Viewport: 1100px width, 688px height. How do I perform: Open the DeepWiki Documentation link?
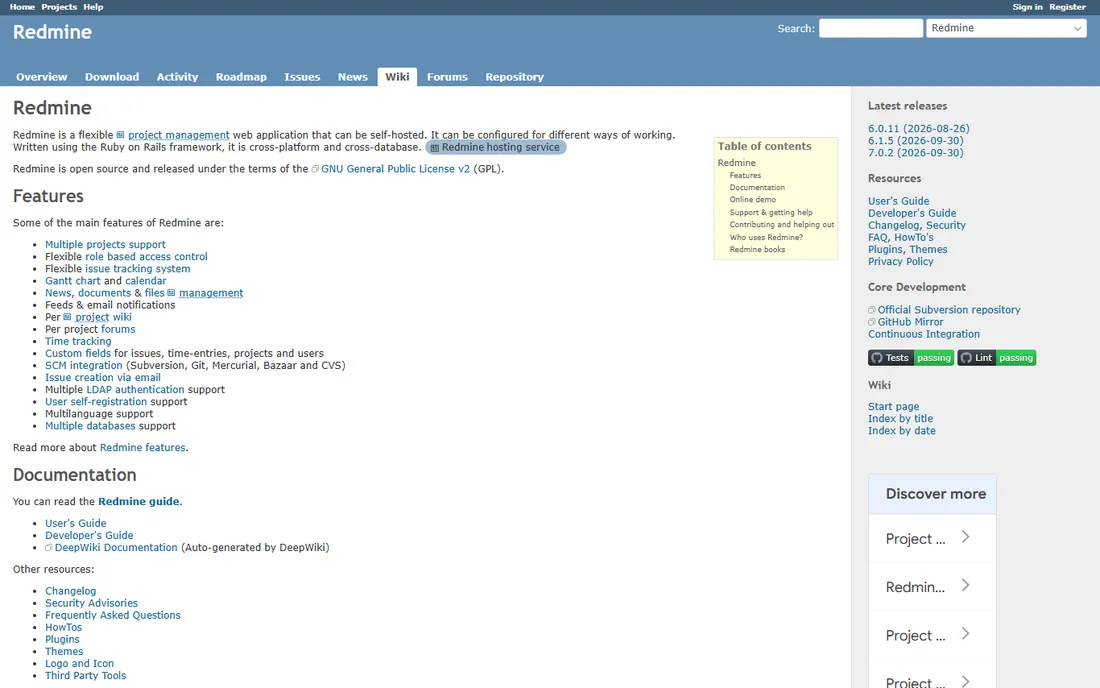[116, 548]
